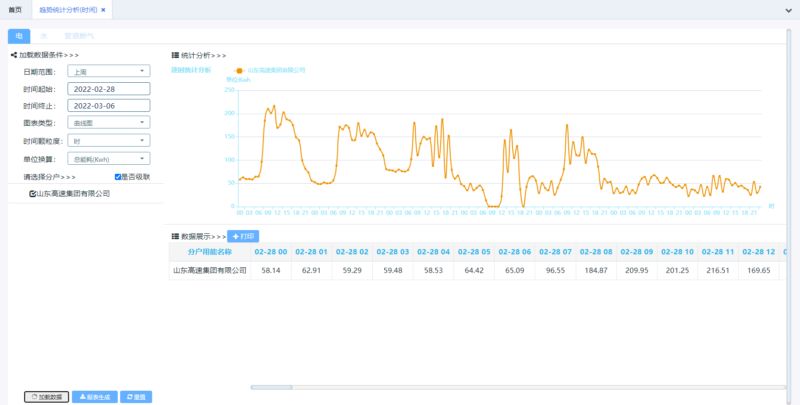
Task: Expand the 时间颗粒度 dropdown
Action: click(108, 141)
